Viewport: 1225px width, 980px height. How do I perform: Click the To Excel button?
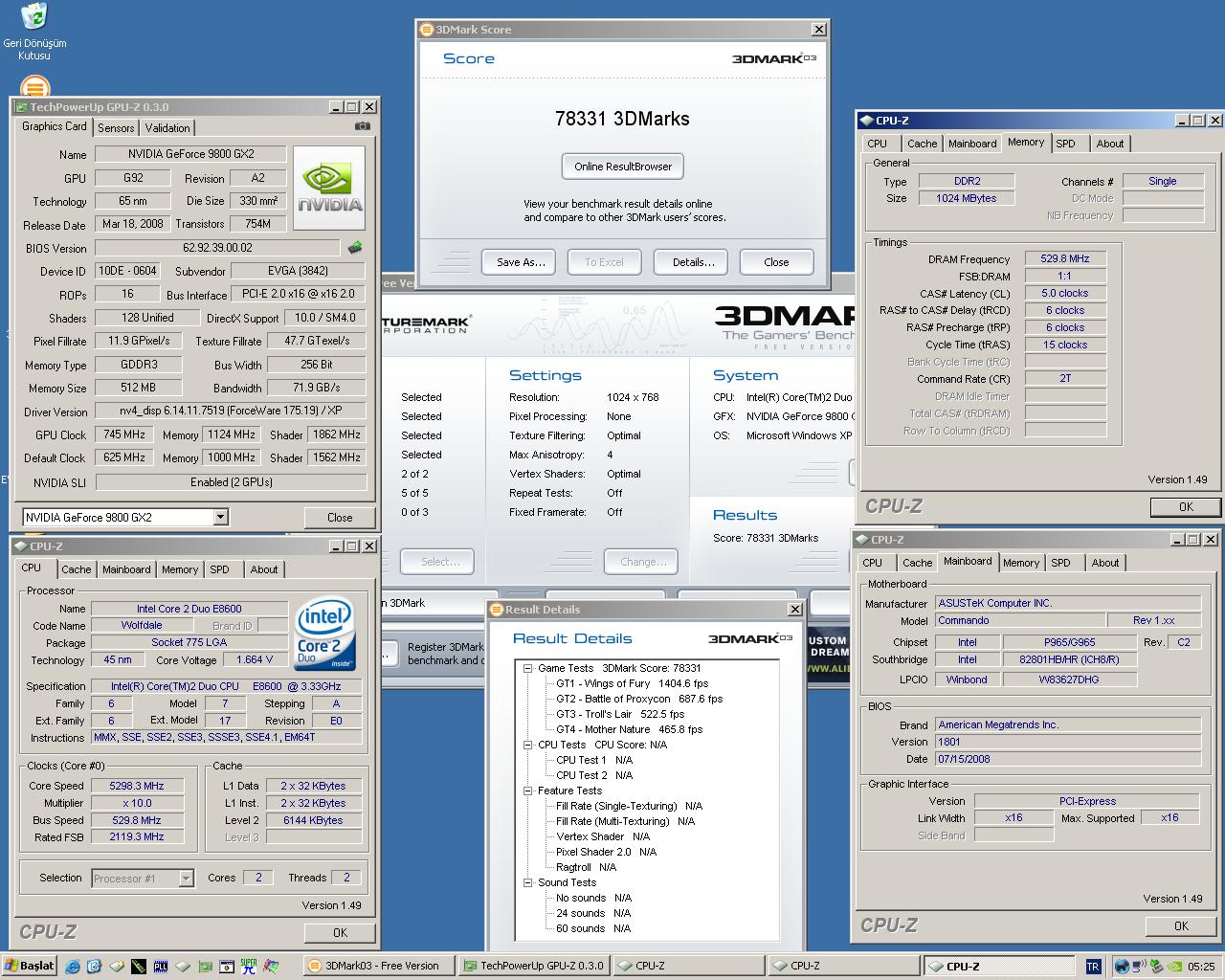604,262
